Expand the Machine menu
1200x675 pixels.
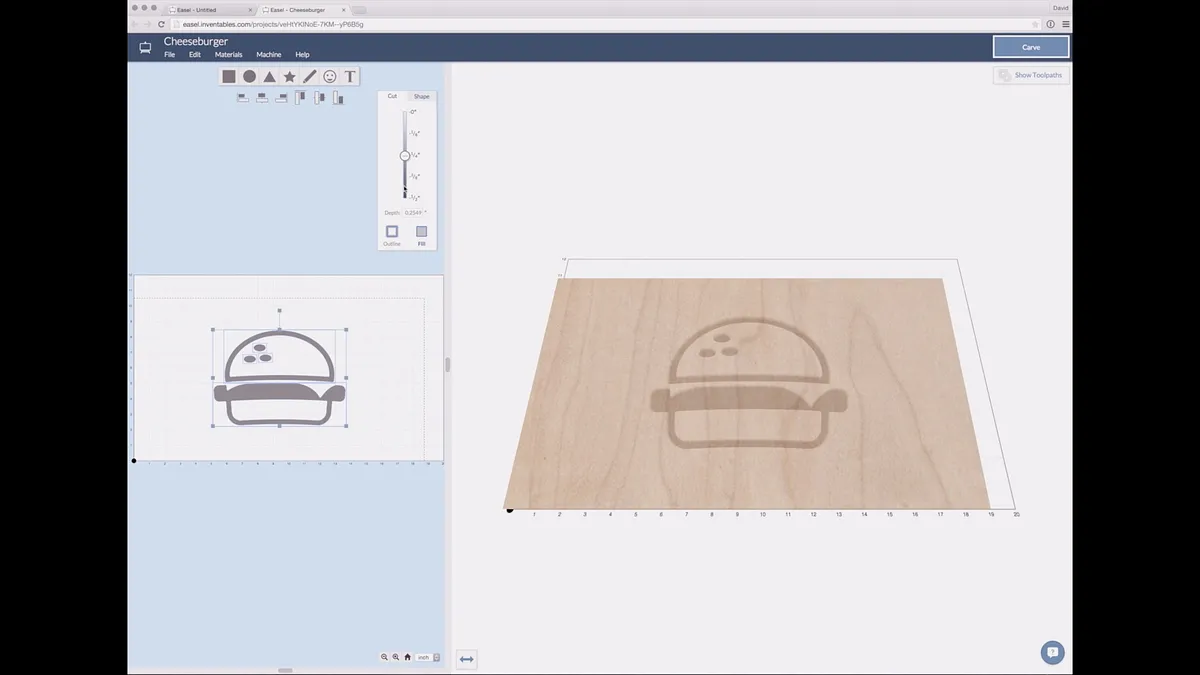(268, 55)
